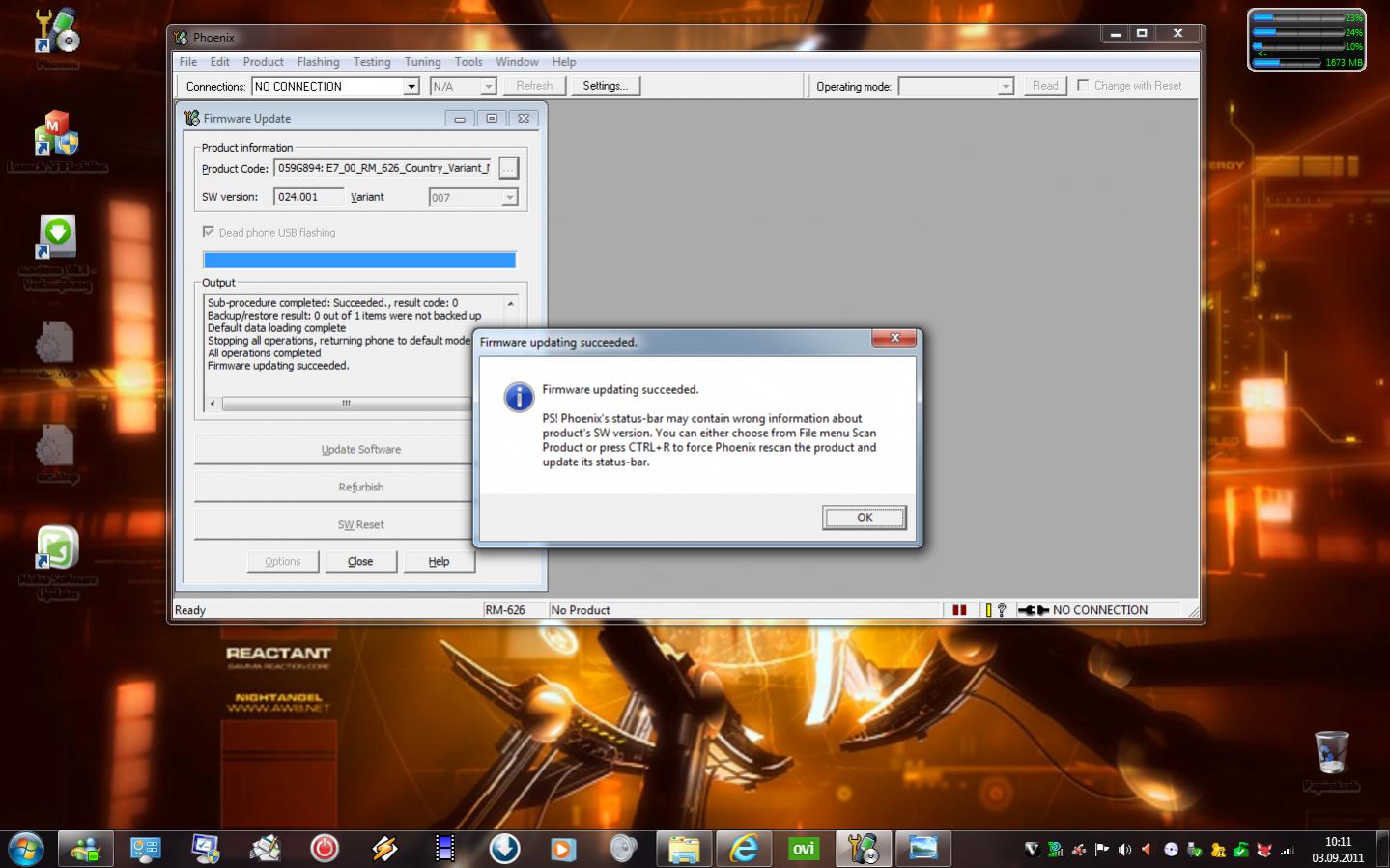Click the Refresh button
1390x868 pixels.
click(534, 86)
